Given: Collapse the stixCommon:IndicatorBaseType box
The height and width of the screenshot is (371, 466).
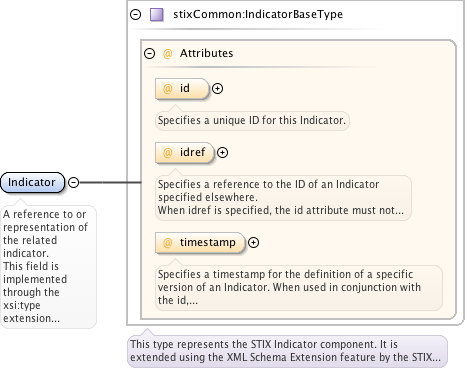Looking at the screenshot, I should pyautogui.click(x=136, y=14).
